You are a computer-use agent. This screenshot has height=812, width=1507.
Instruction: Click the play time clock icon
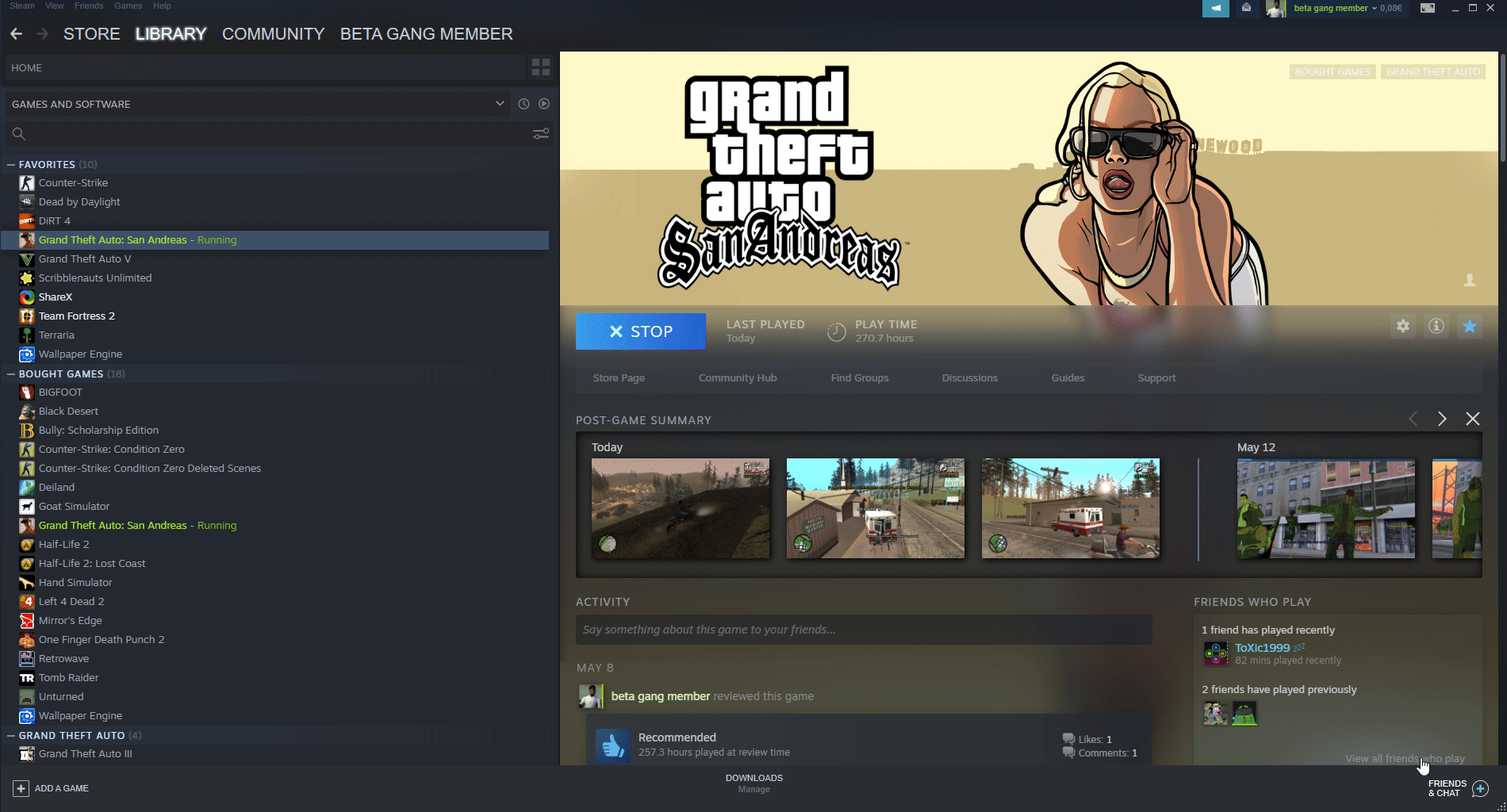837,331
